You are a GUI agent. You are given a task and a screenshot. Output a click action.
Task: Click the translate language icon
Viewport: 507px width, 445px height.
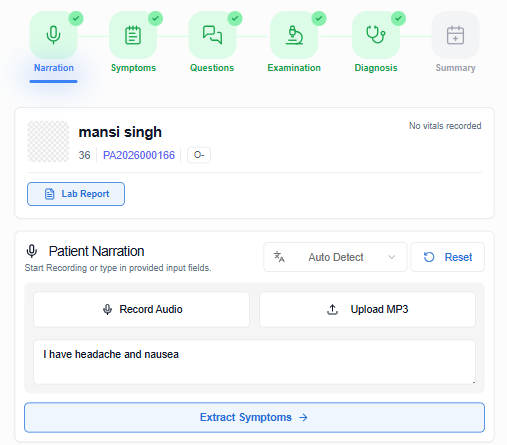(279, 257)
